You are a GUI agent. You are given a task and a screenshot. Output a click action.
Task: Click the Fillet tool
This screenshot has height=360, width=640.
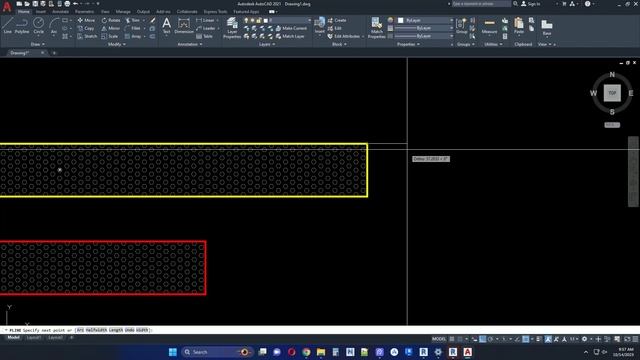point(133,28)
